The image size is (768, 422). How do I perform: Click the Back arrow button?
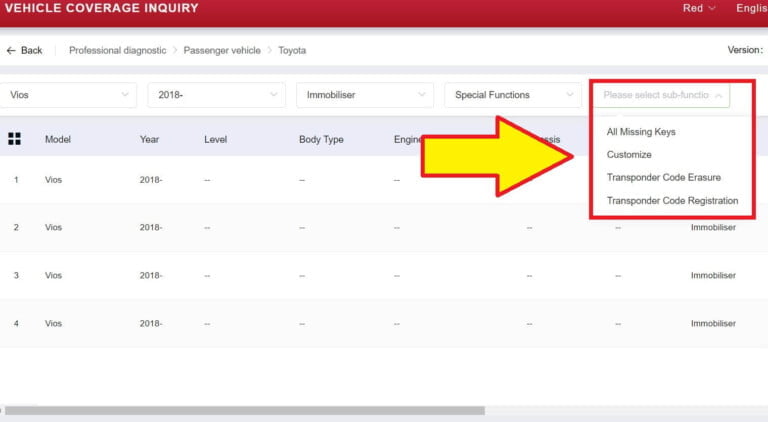pyautogui.click(x=24, y=50)
